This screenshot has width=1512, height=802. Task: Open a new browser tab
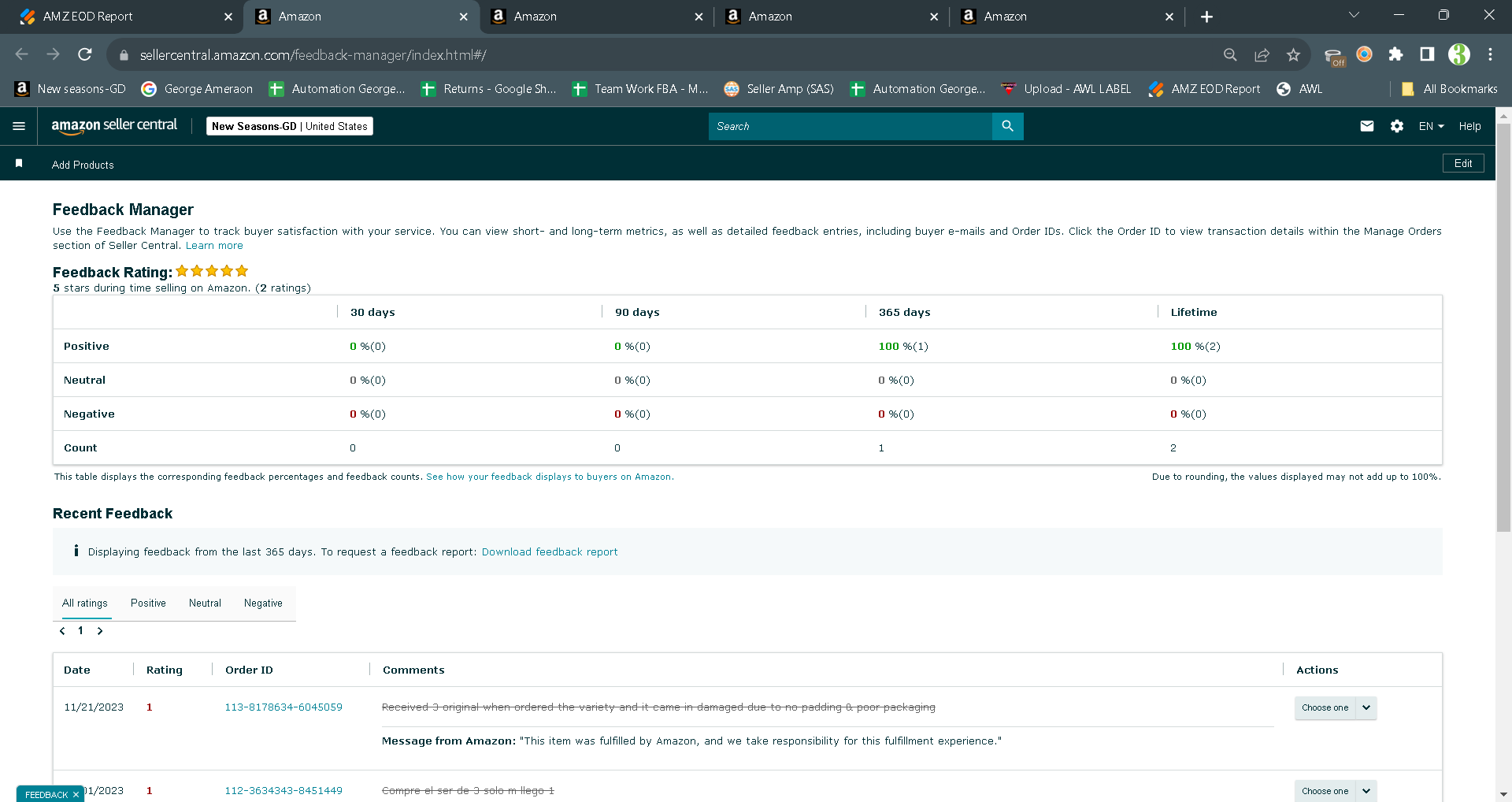tap(1206, 17)
